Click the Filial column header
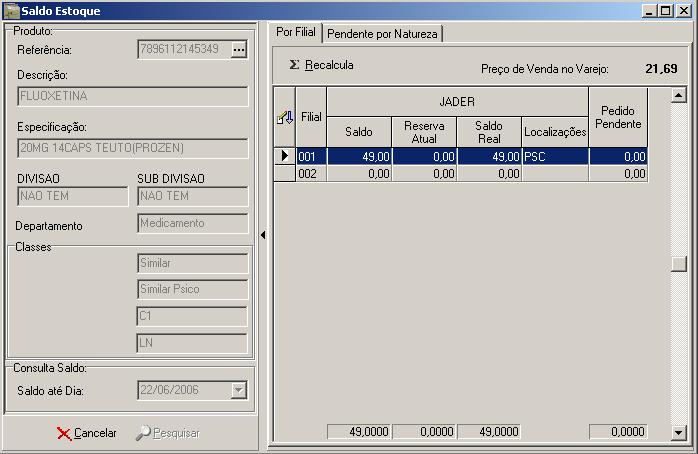The width and height of the screenshot is (698, 454). click(x=311, y=118)
